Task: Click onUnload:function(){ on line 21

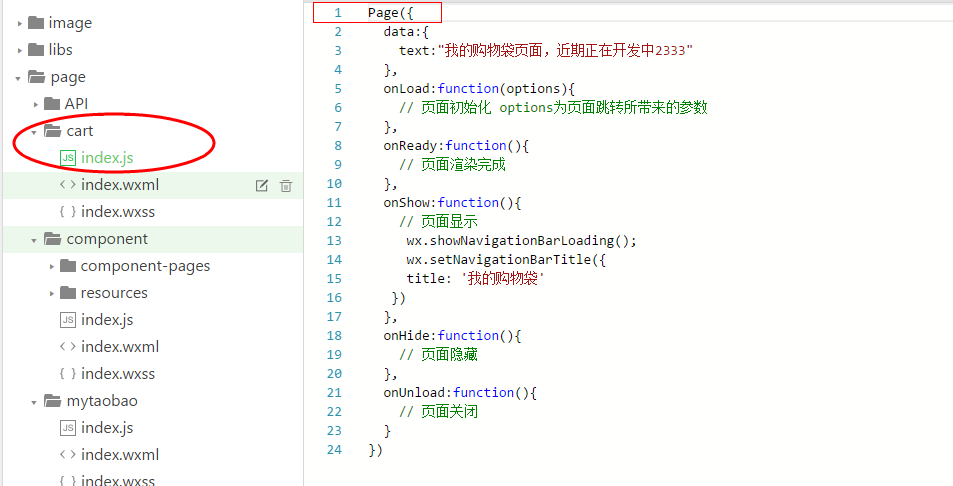Action: pyautogui.click(x=460, y=392)
